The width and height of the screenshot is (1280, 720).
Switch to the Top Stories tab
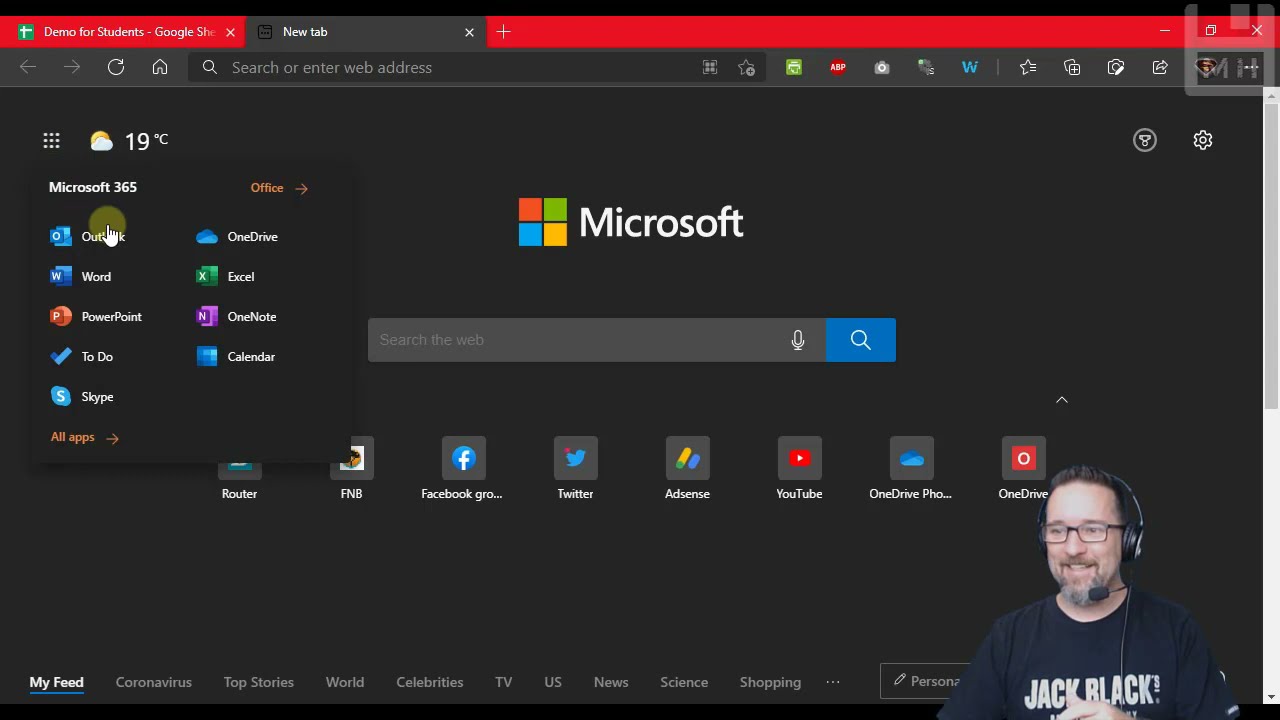(258, 682)
